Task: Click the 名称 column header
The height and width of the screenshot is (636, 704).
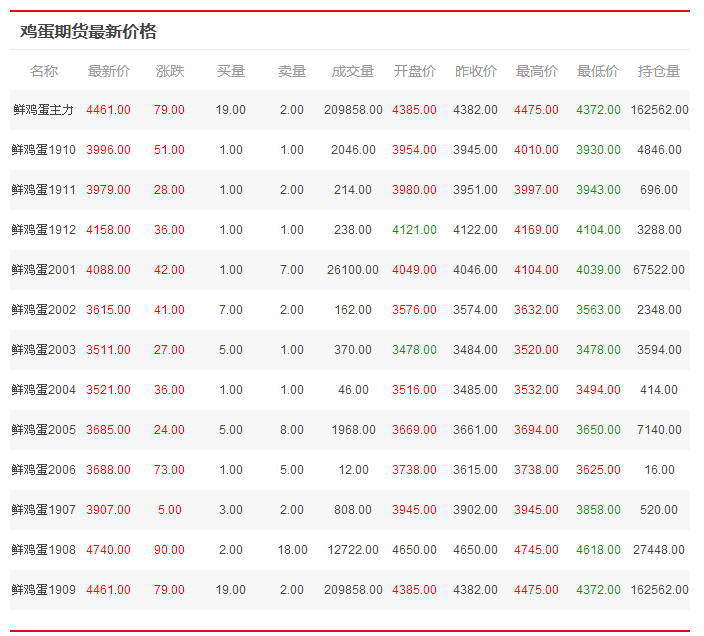Action: (x=44, y=71)
